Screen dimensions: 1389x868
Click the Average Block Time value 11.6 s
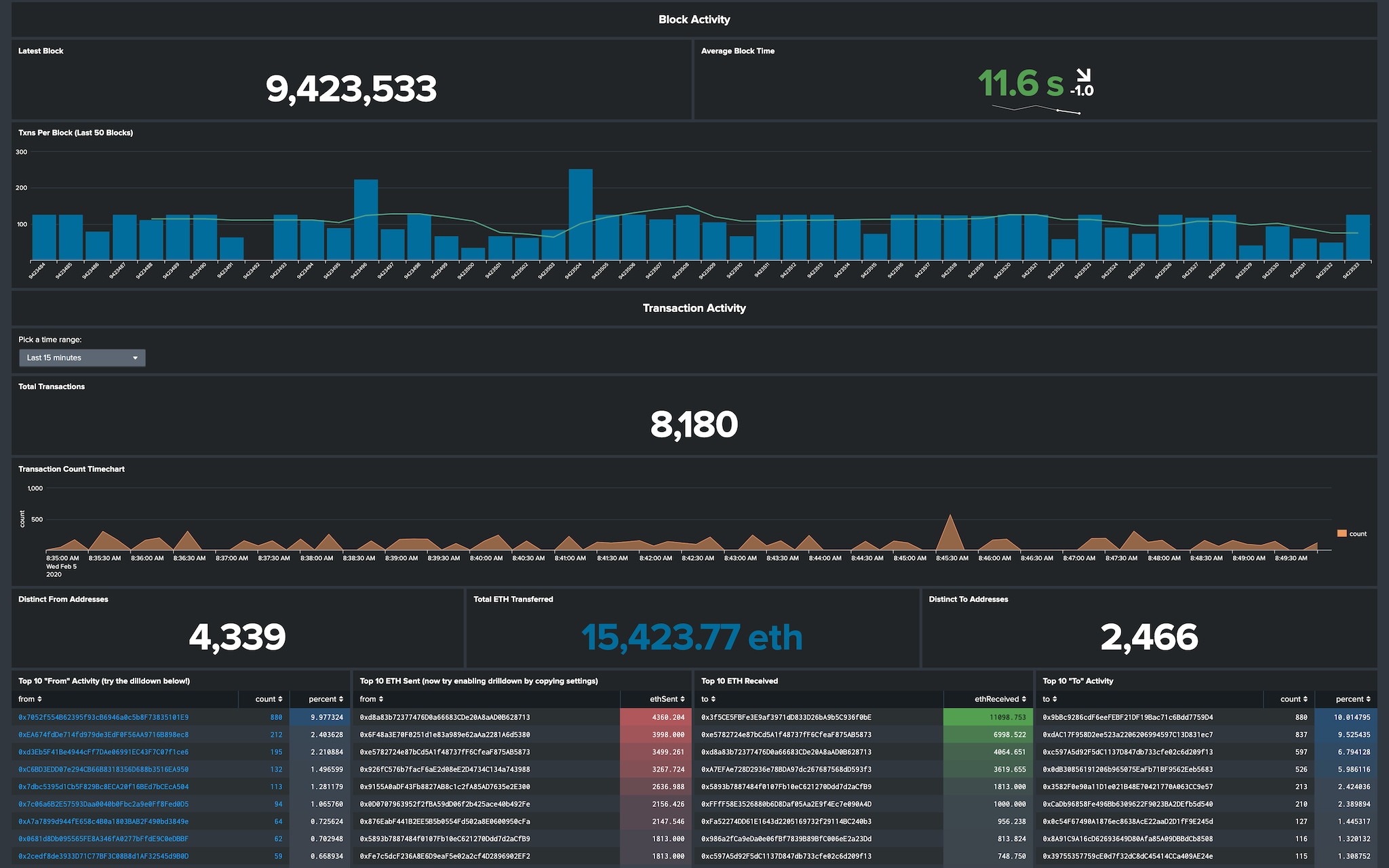coord(1021,83)
